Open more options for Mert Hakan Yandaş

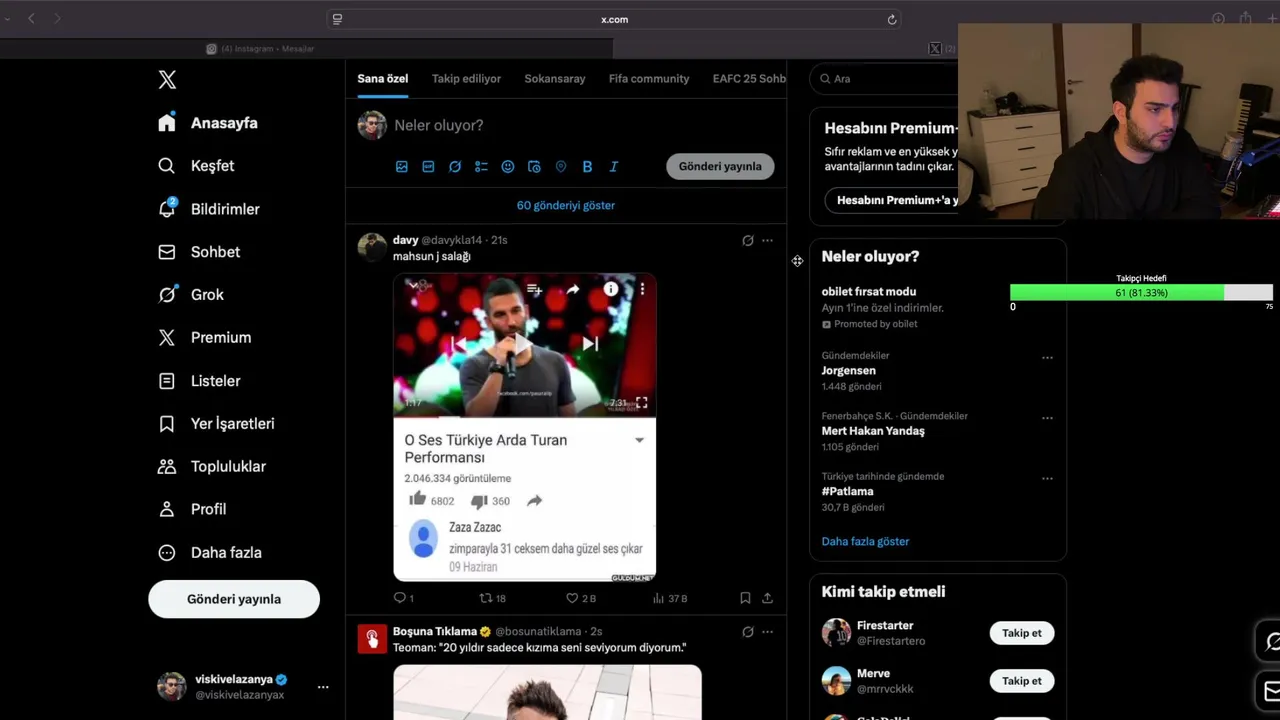[1047, 418]
